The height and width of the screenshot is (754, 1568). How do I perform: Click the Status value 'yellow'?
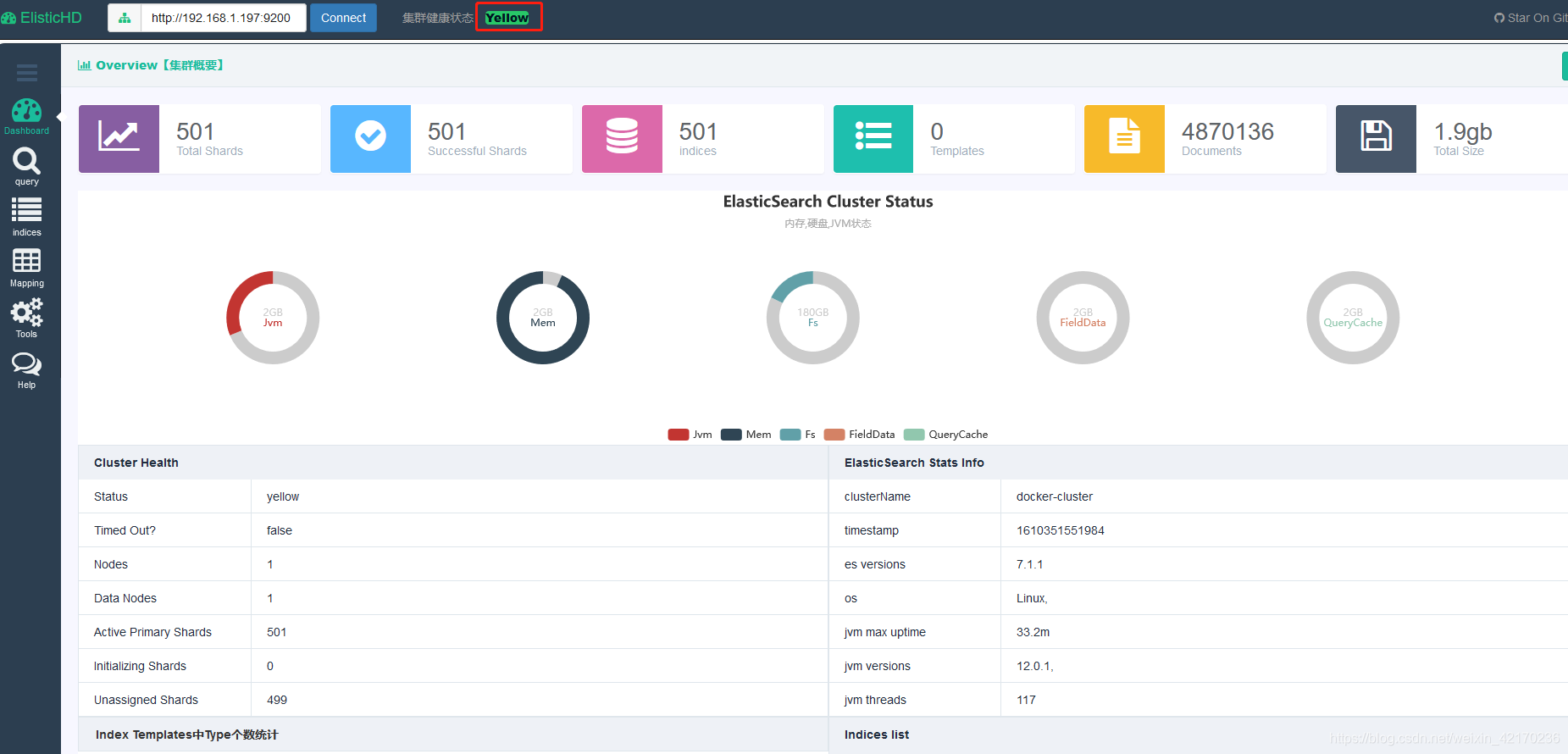283,496
